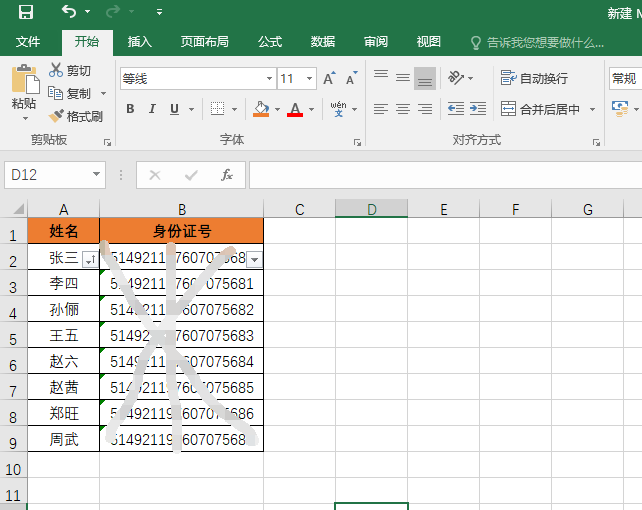Click the middle align icon

(403, 78)
